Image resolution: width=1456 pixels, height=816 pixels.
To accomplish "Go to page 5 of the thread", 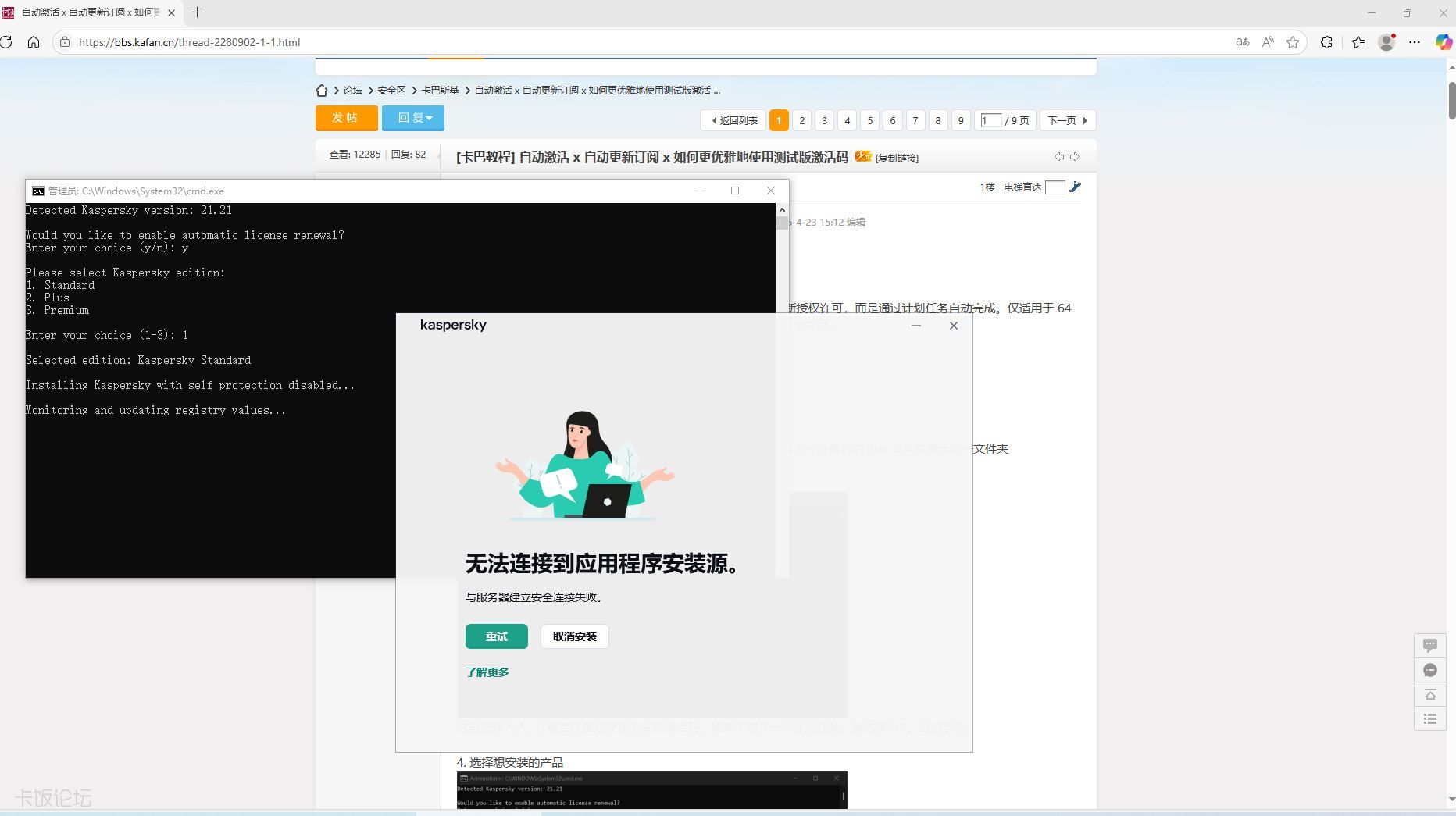I will (869, 120).
